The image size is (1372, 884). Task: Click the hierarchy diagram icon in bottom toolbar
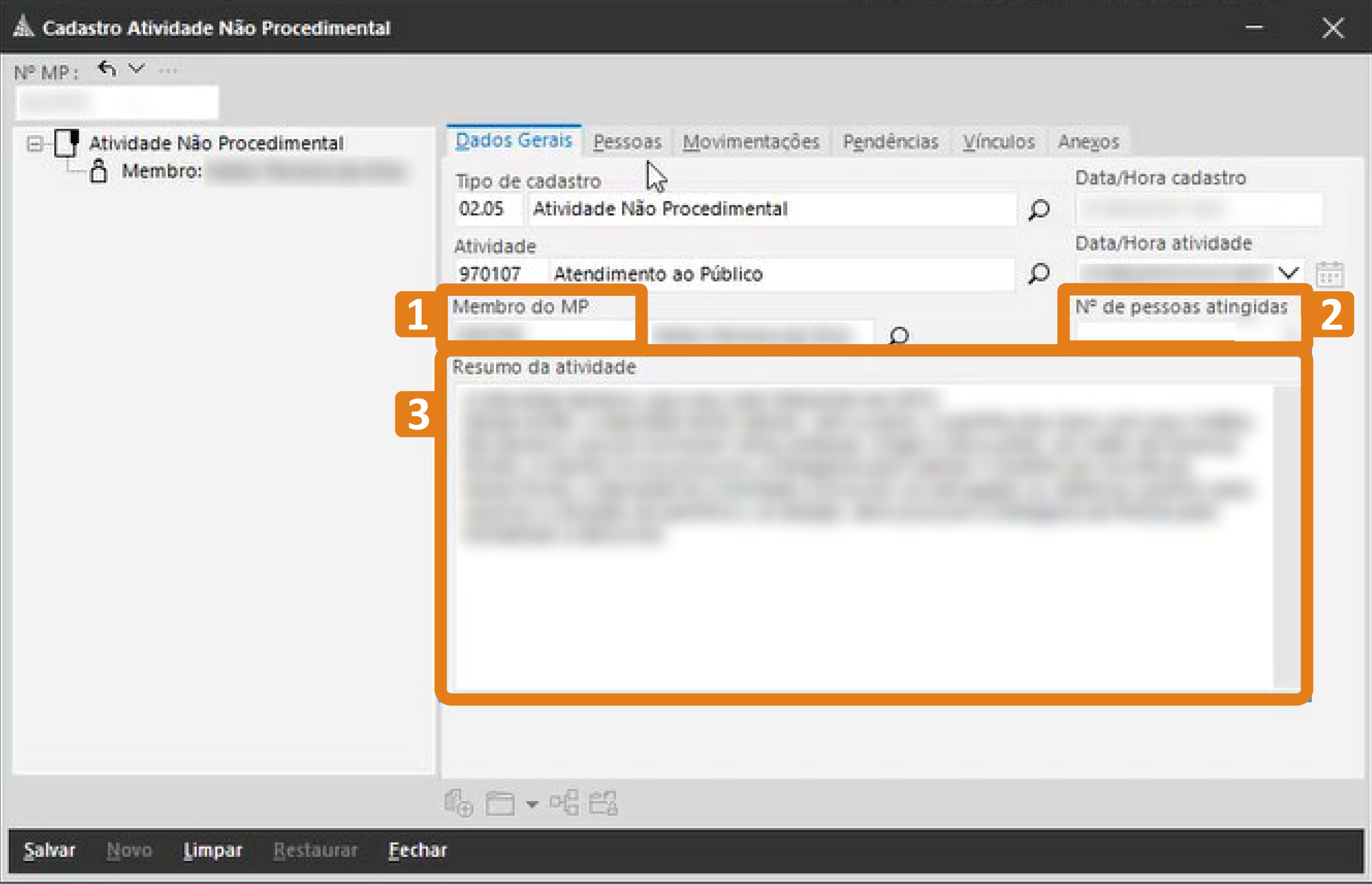pyautogui.click(x=564, y=802)
